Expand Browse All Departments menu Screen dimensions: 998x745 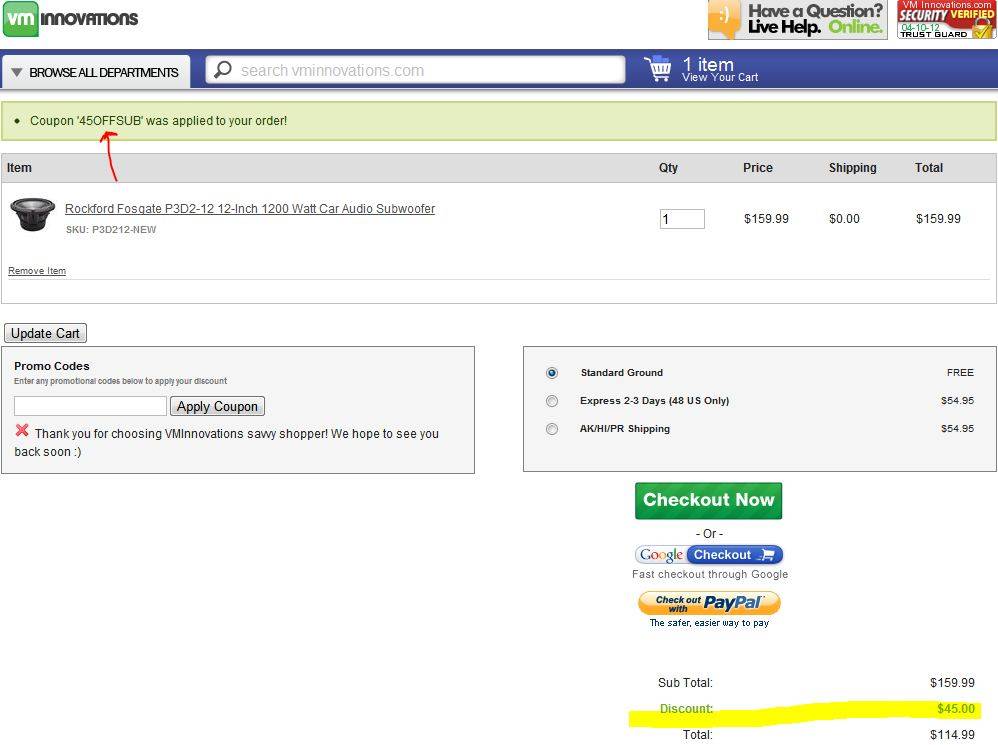[x=95, y=73]
